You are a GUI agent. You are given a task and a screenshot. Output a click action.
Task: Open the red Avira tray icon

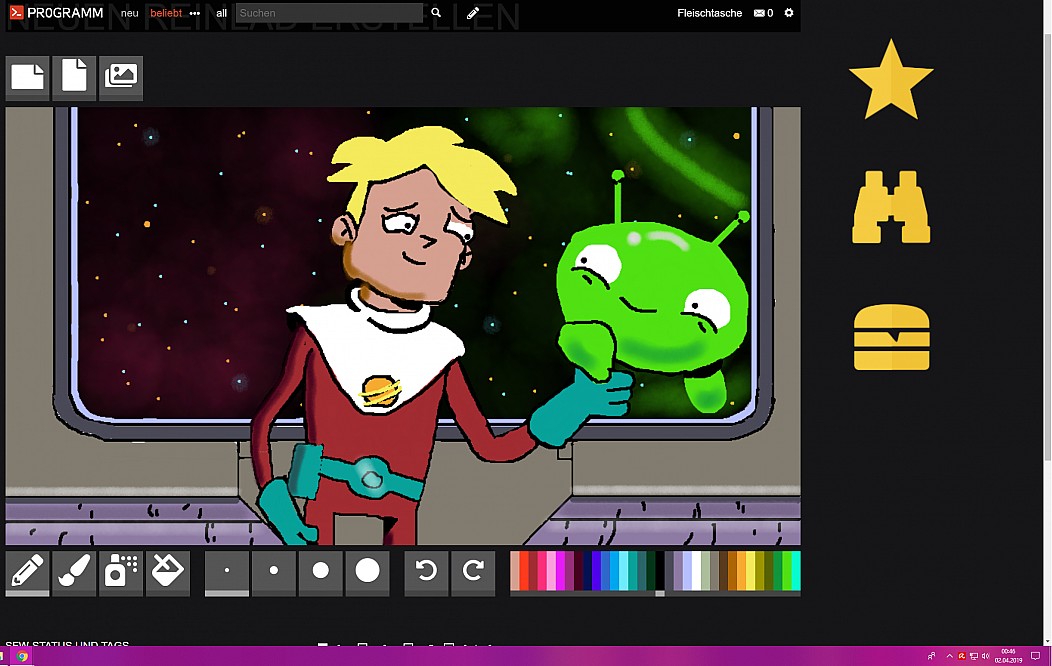(961, 657)
